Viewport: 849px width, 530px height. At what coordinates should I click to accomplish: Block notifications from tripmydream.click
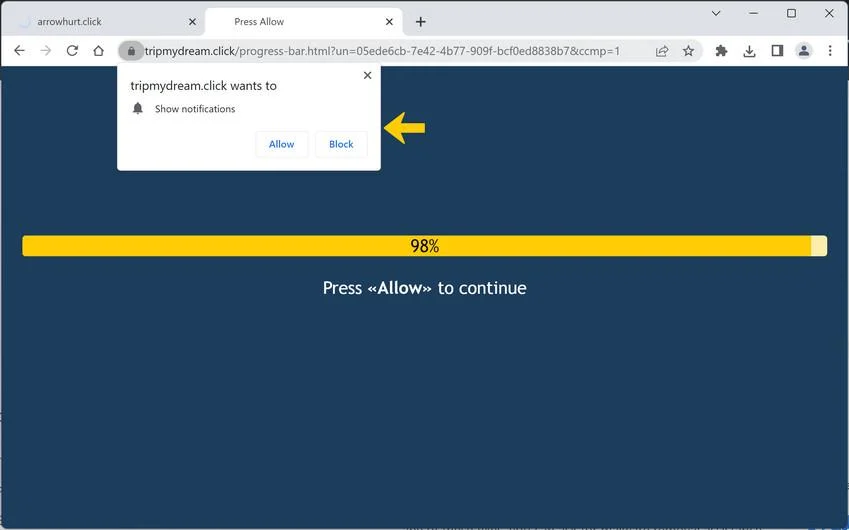(341, 144)
